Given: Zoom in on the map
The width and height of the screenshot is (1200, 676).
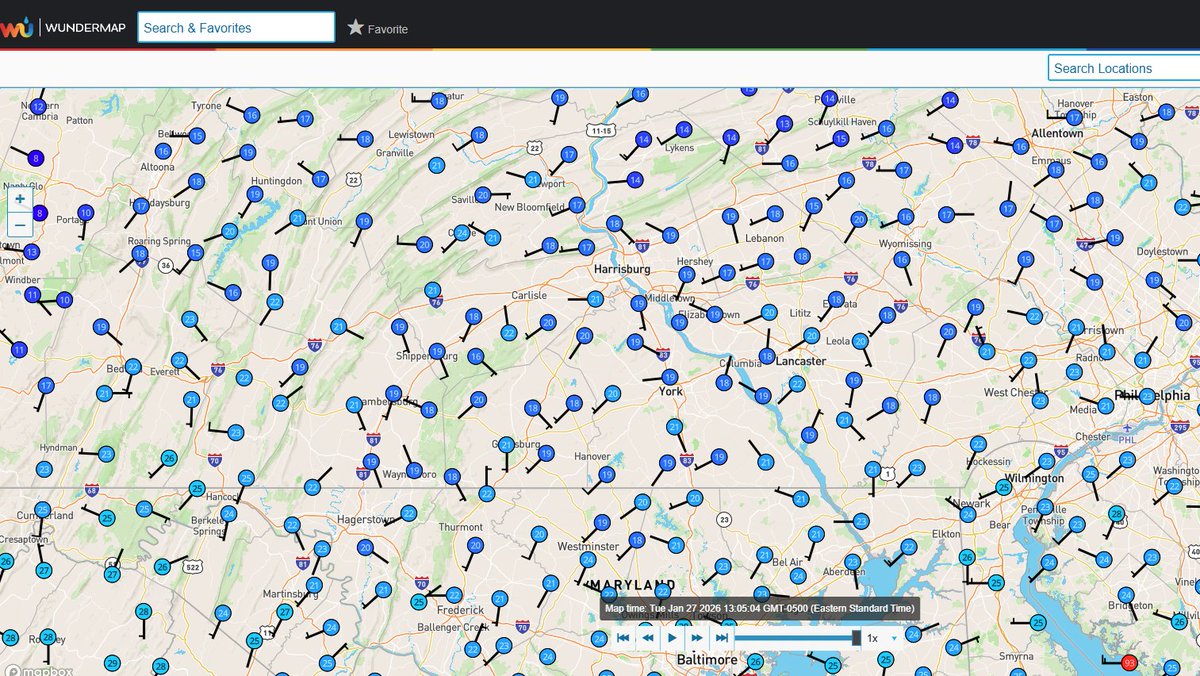Looking at the screenshot, I should (x=20, y=199).
